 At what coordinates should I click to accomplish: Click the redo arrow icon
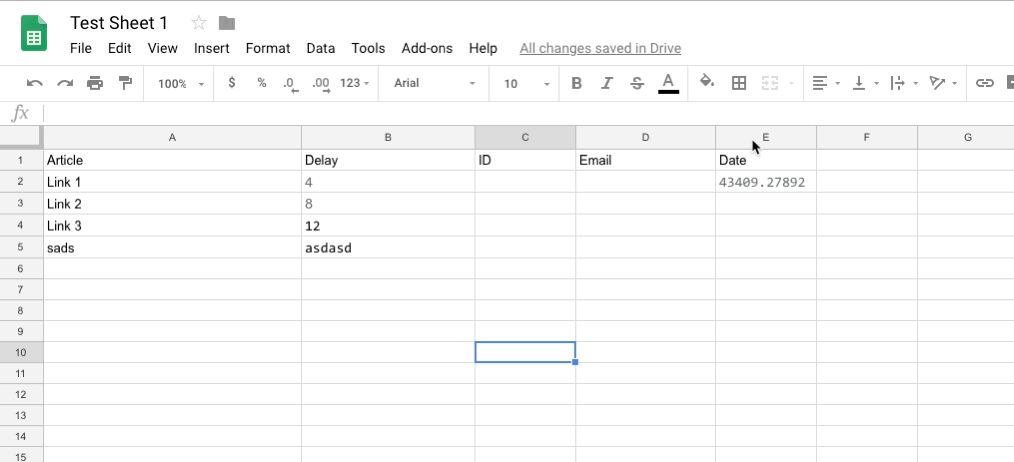coord(65,83)
